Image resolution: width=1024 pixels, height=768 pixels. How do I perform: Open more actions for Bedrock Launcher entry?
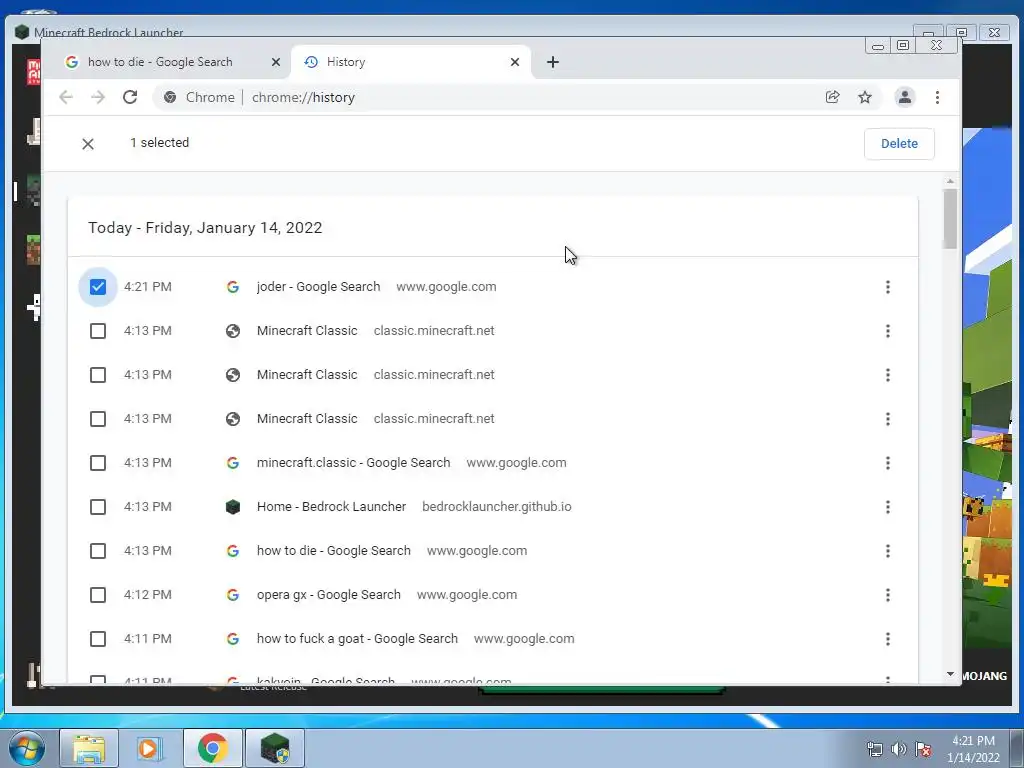[x=888, y=507]
